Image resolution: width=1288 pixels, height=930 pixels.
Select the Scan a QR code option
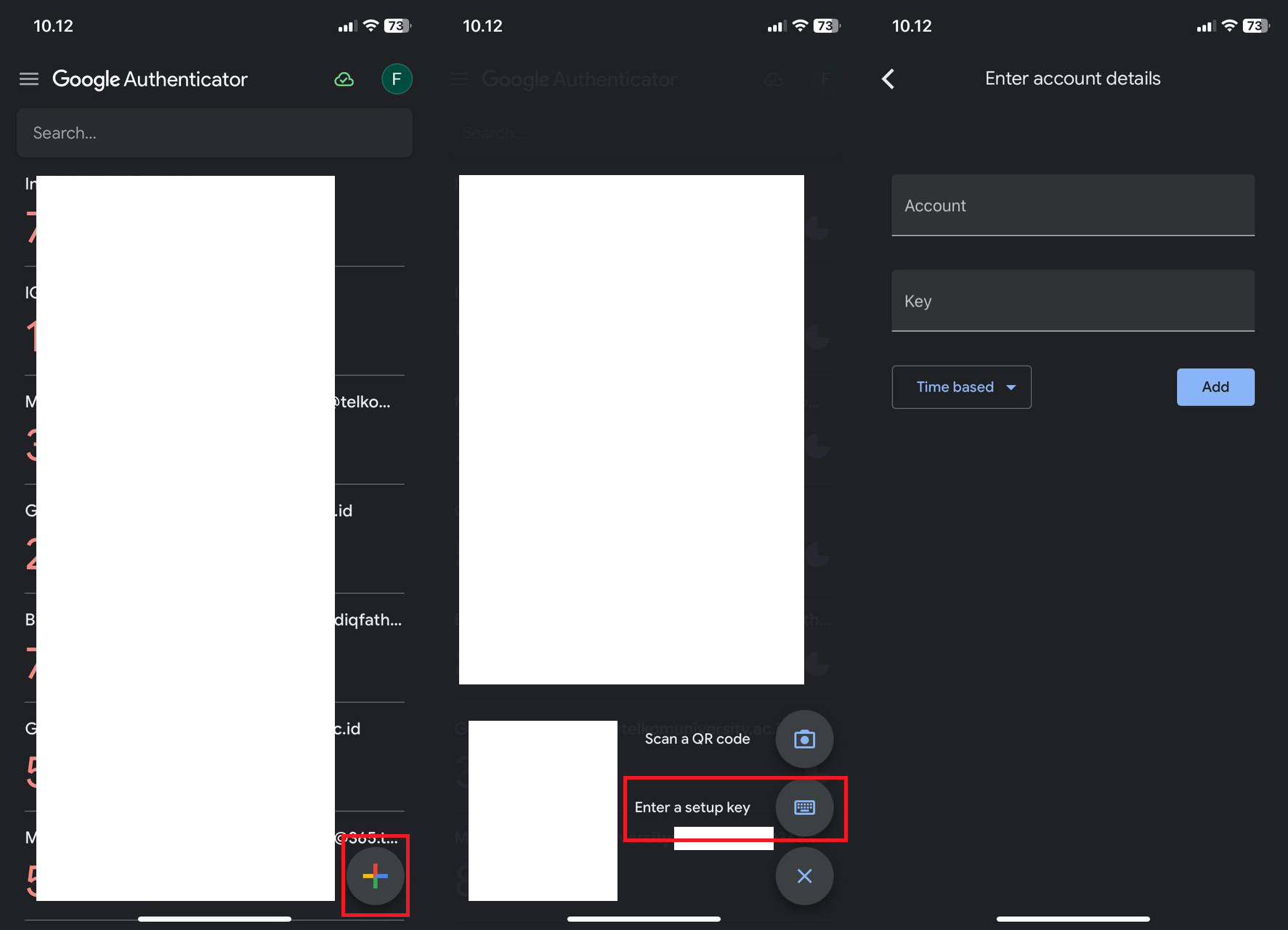pos(697,739)
